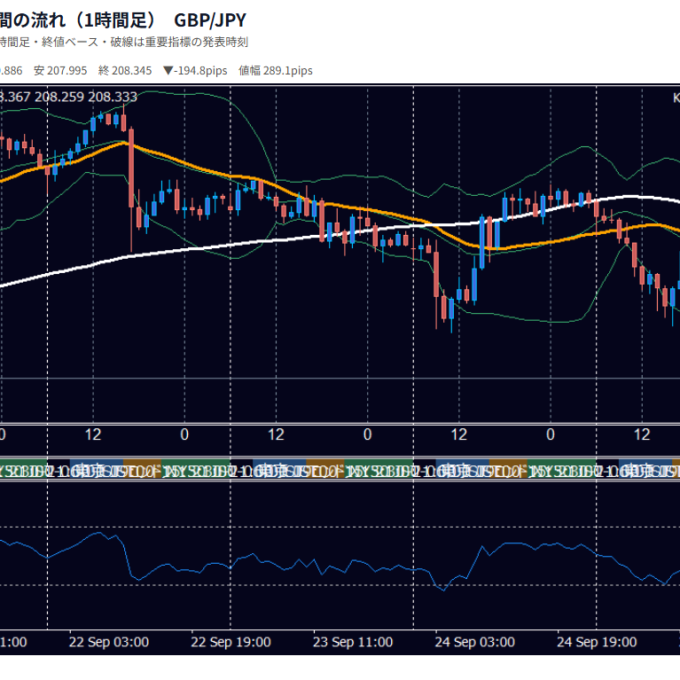
Task: Select the low price value 安 207.995
Action: (60, 71)
